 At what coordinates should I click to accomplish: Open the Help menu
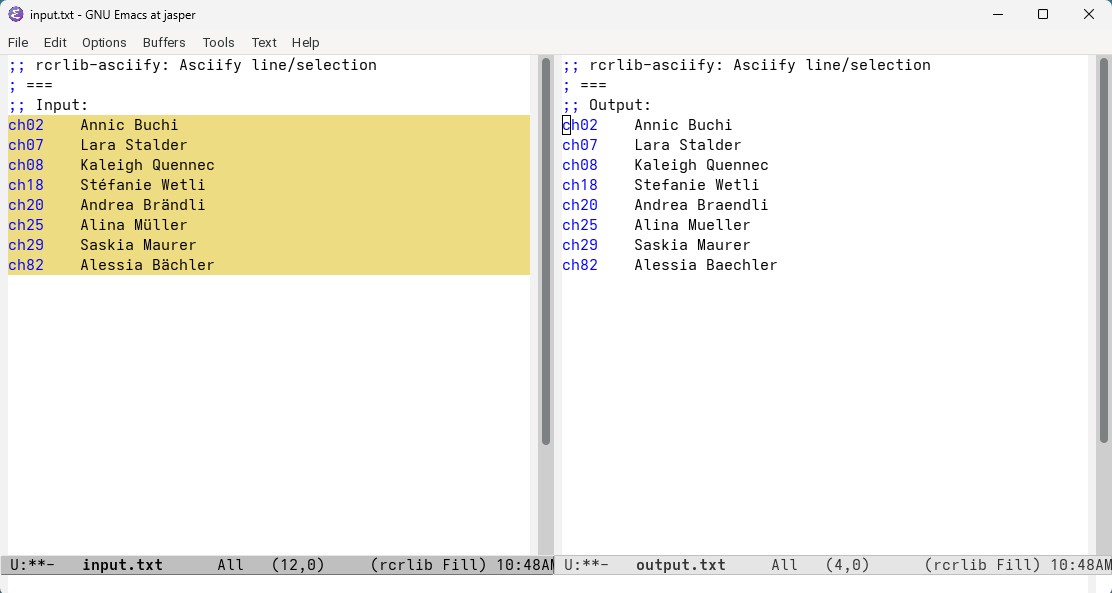point(306,43)
